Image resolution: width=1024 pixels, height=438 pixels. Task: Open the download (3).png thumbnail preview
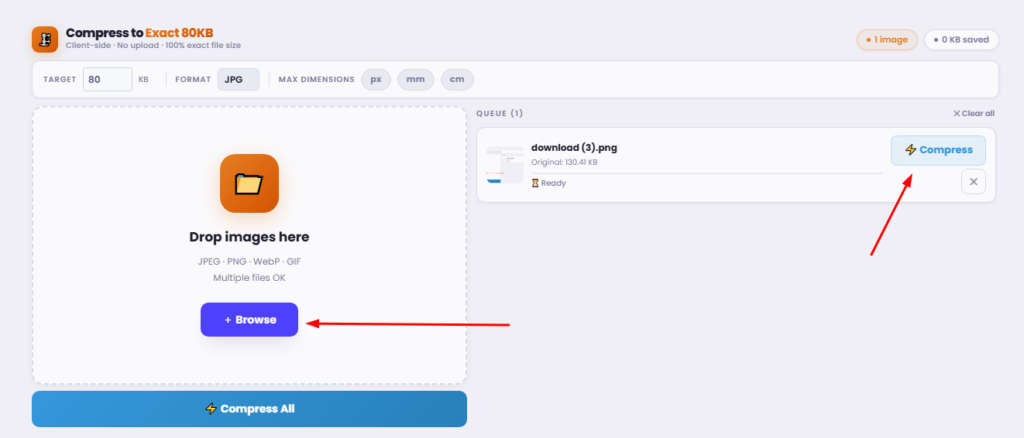point(504,164)
